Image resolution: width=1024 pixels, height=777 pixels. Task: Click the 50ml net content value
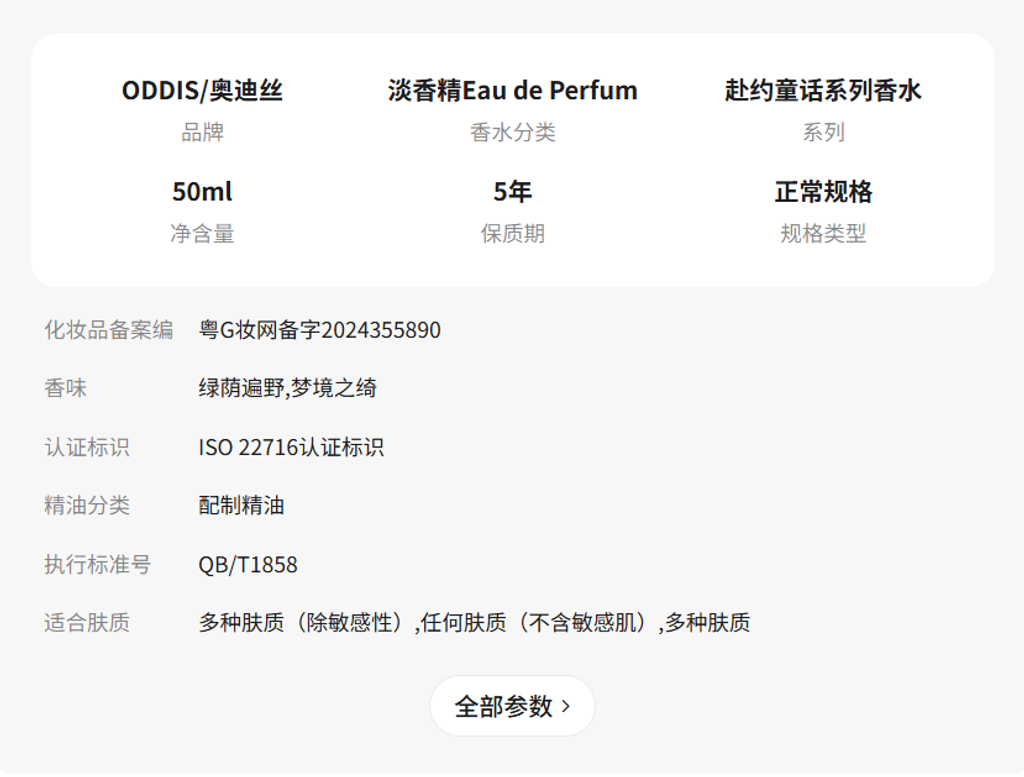point(202,191)
